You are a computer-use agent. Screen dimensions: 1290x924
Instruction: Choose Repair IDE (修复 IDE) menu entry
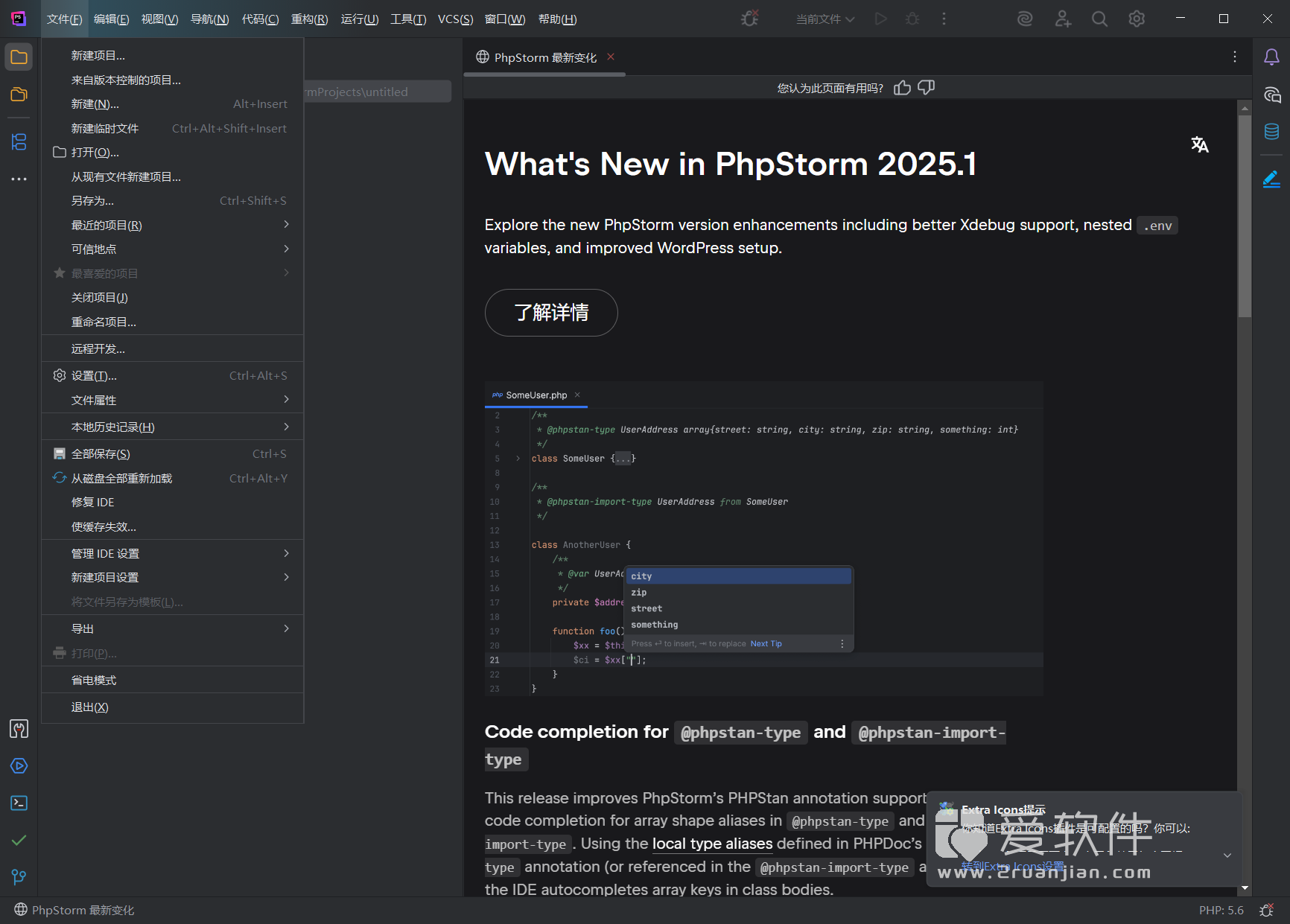[x=172, y=502]
